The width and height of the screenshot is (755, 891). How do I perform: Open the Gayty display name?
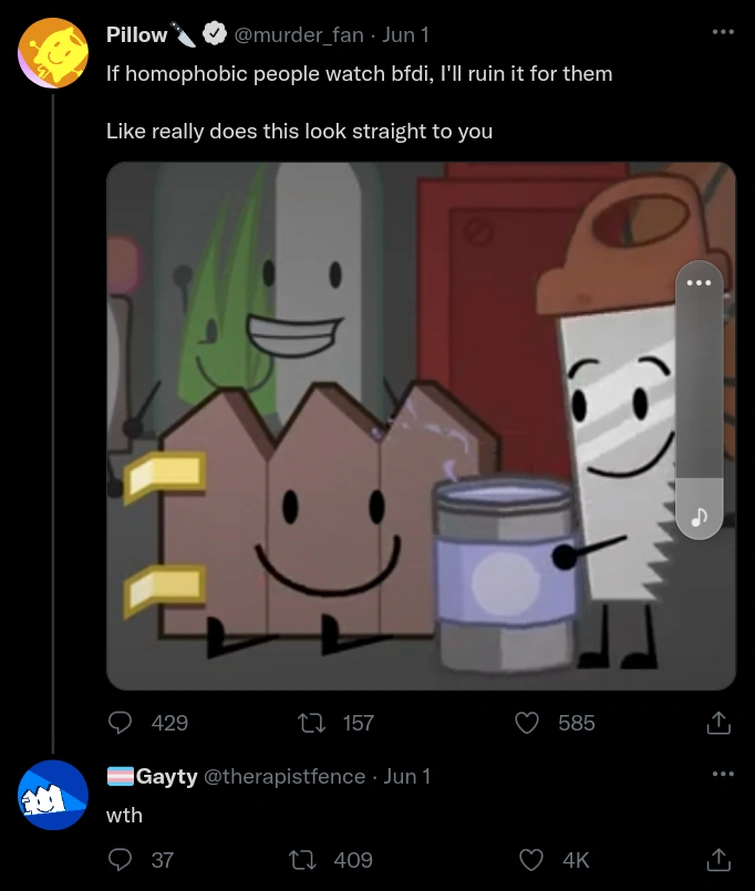click(166, 776)
